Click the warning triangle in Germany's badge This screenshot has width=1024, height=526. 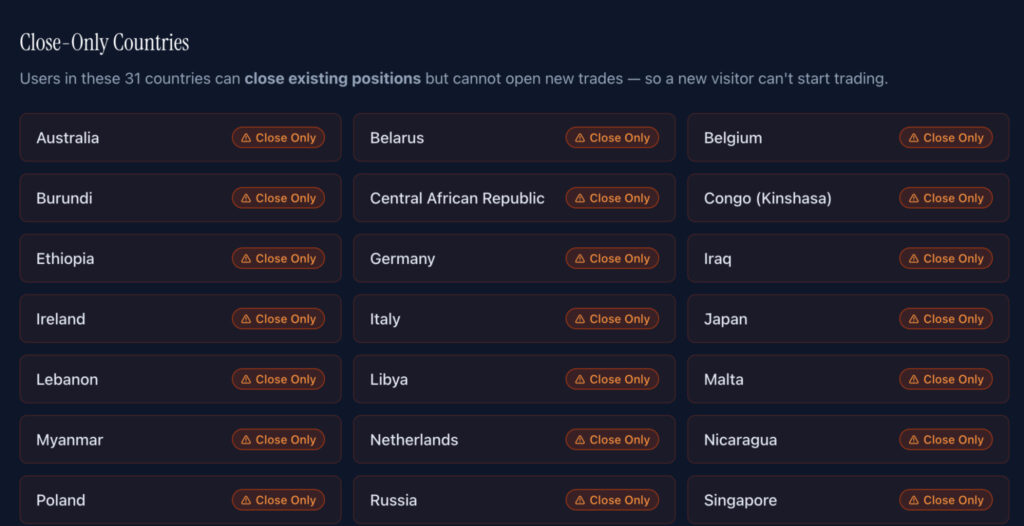pos(580,259)
